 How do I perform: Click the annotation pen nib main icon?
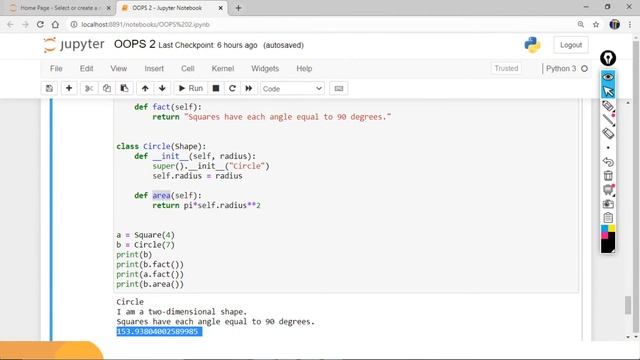click(608, 58)
